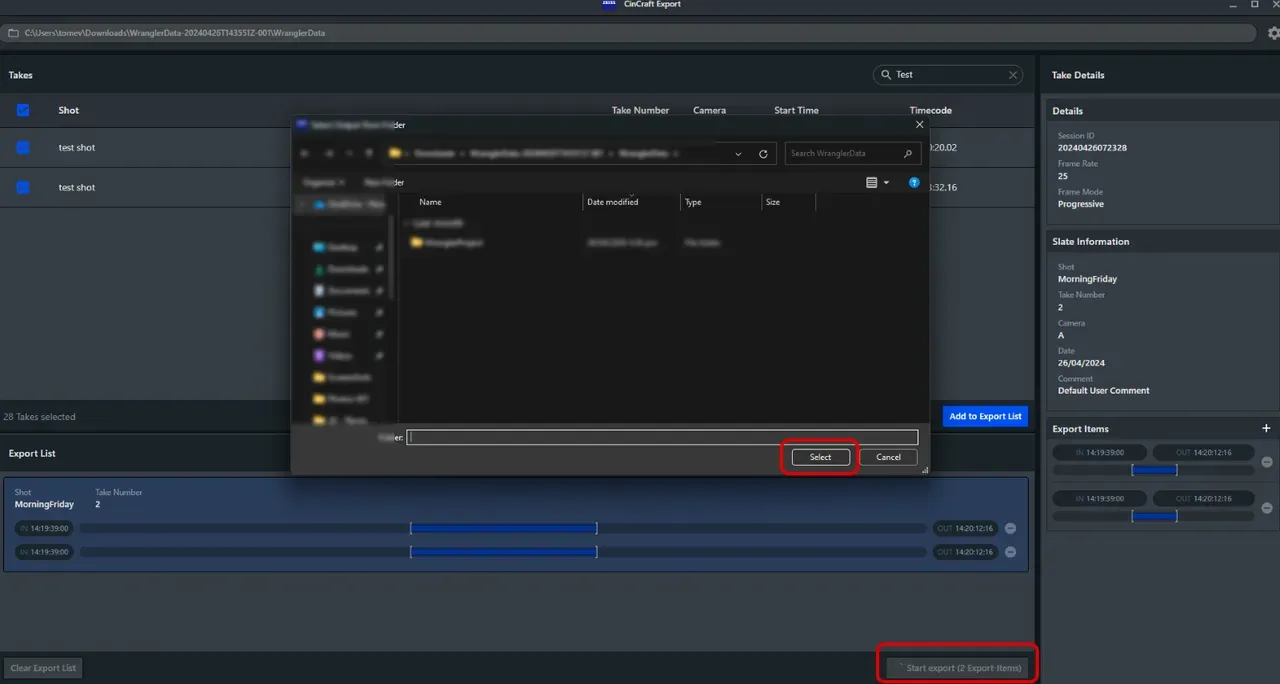Screen dimensions: 1280x684
Task: Uncheck test shot row with timecode ending 32.16
Action: coord(23,187)
